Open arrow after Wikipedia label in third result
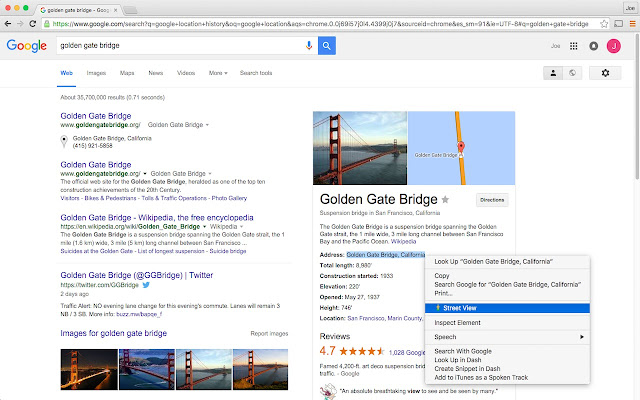The image size is (640, 400). click(x=242, y=227)
